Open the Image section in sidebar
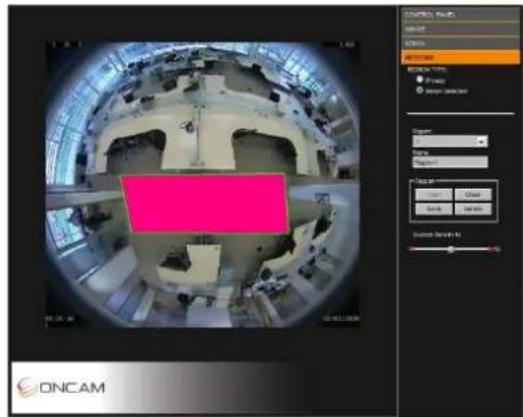Screen dimensions: 523x417 pos(460,29)
